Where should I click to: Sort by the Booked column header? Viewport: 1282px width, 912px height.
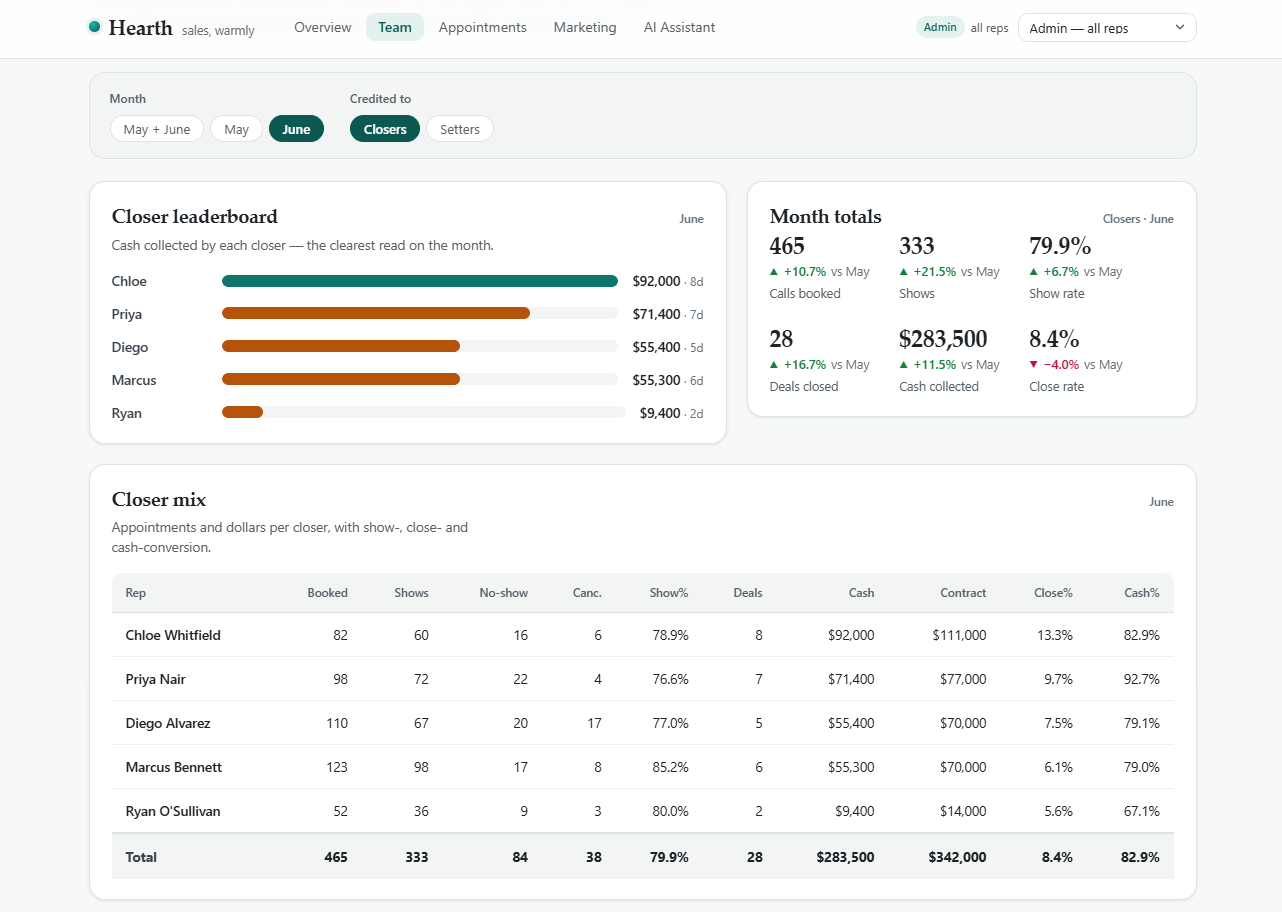328,593
